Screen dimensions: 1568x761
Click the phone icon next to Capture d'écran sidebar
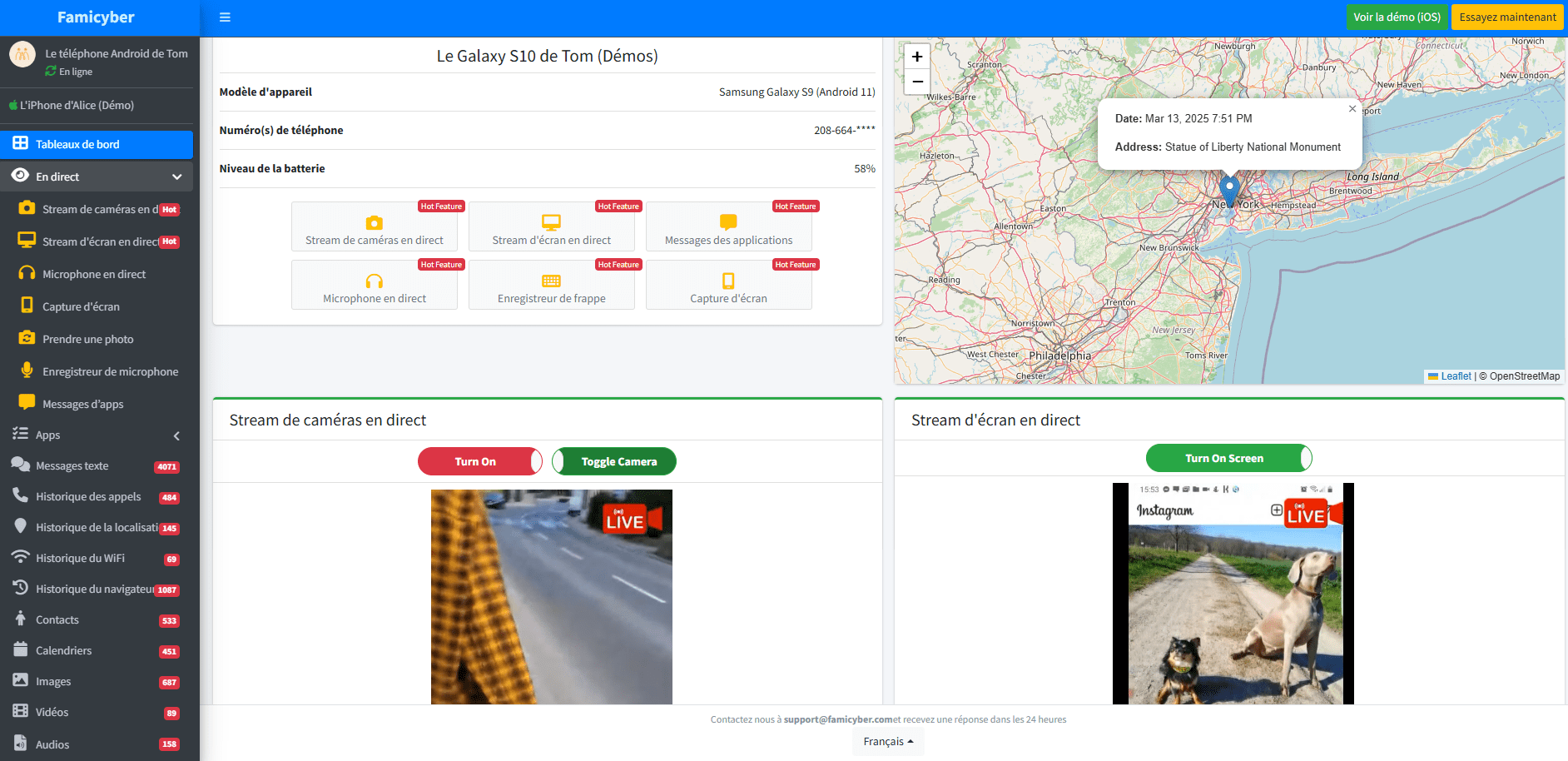(27, 306)
